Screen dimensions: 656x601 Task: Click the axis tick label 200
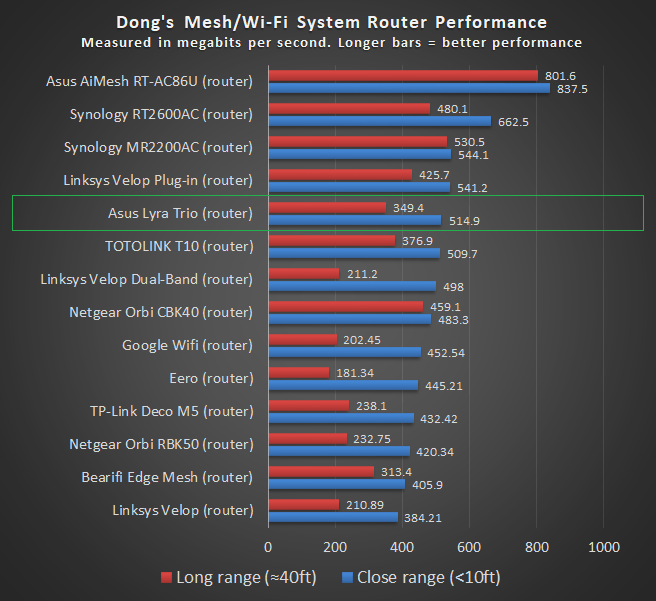335,547
